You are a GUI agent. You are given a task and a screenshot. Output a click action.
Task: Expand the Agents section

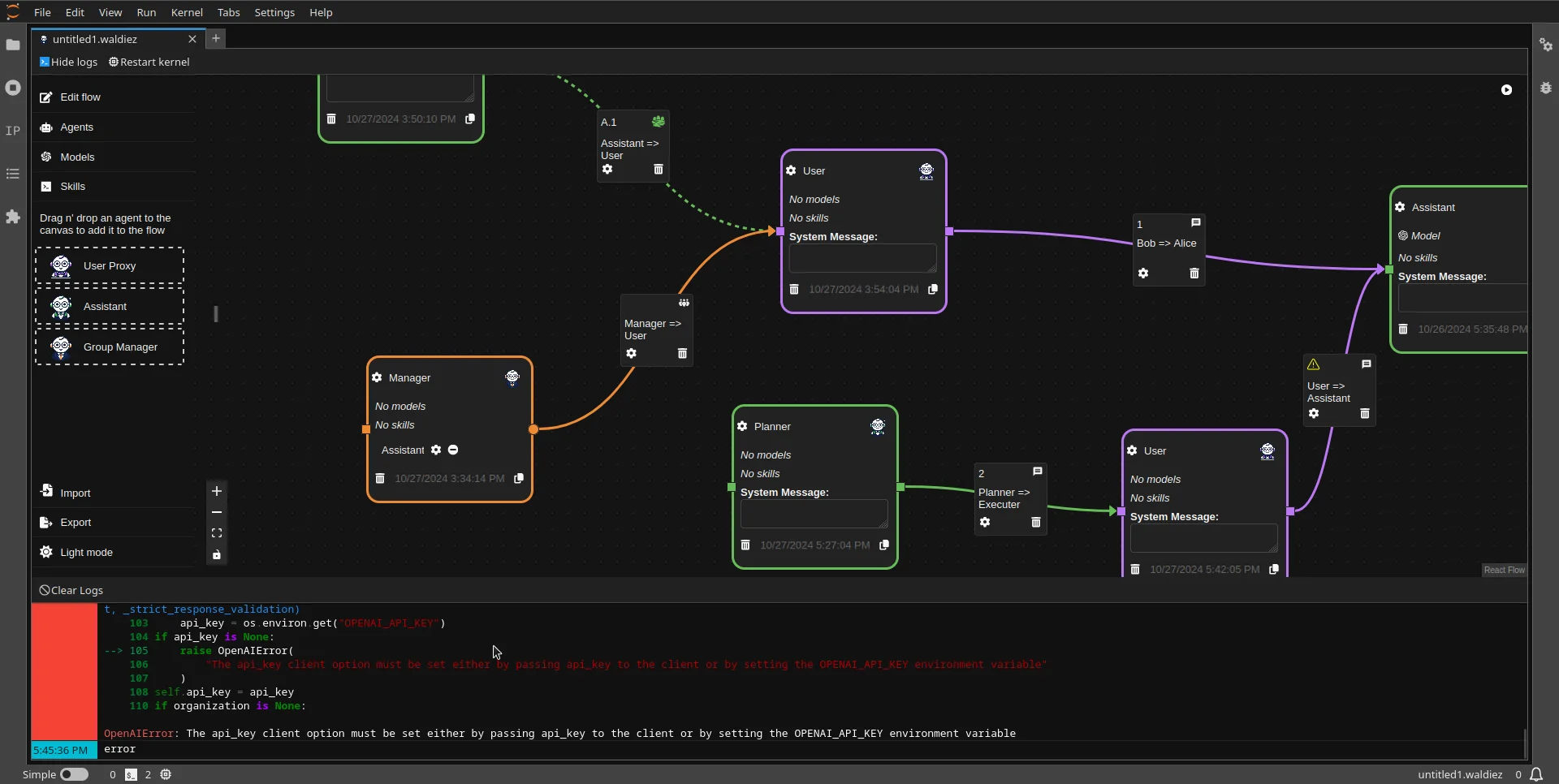77,127
